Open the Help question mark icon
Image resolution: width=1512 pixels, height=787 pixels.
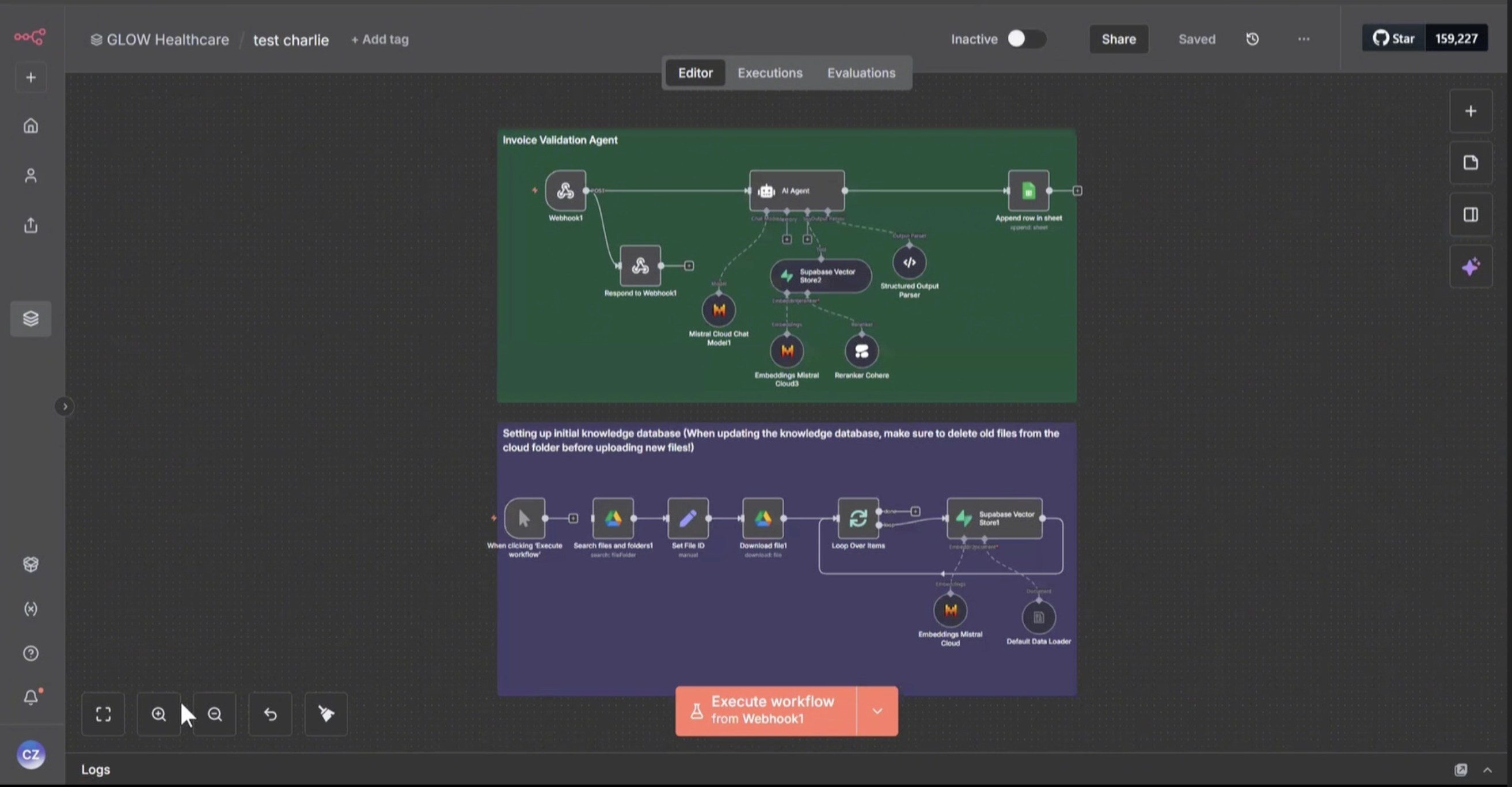31,653
